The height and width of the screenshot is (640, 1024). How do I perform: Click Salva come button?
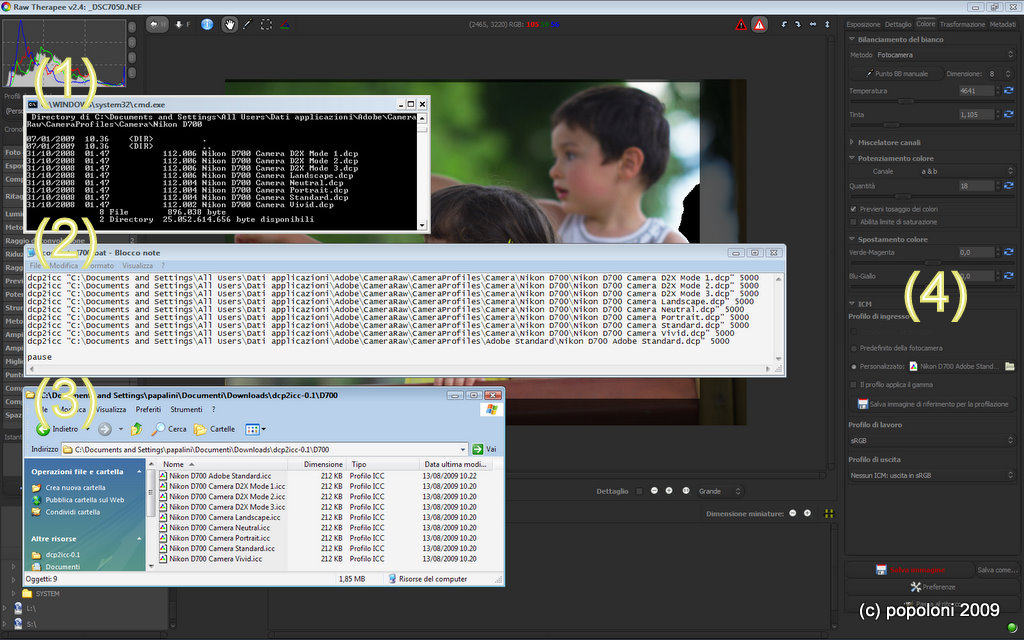coord(997,570)
